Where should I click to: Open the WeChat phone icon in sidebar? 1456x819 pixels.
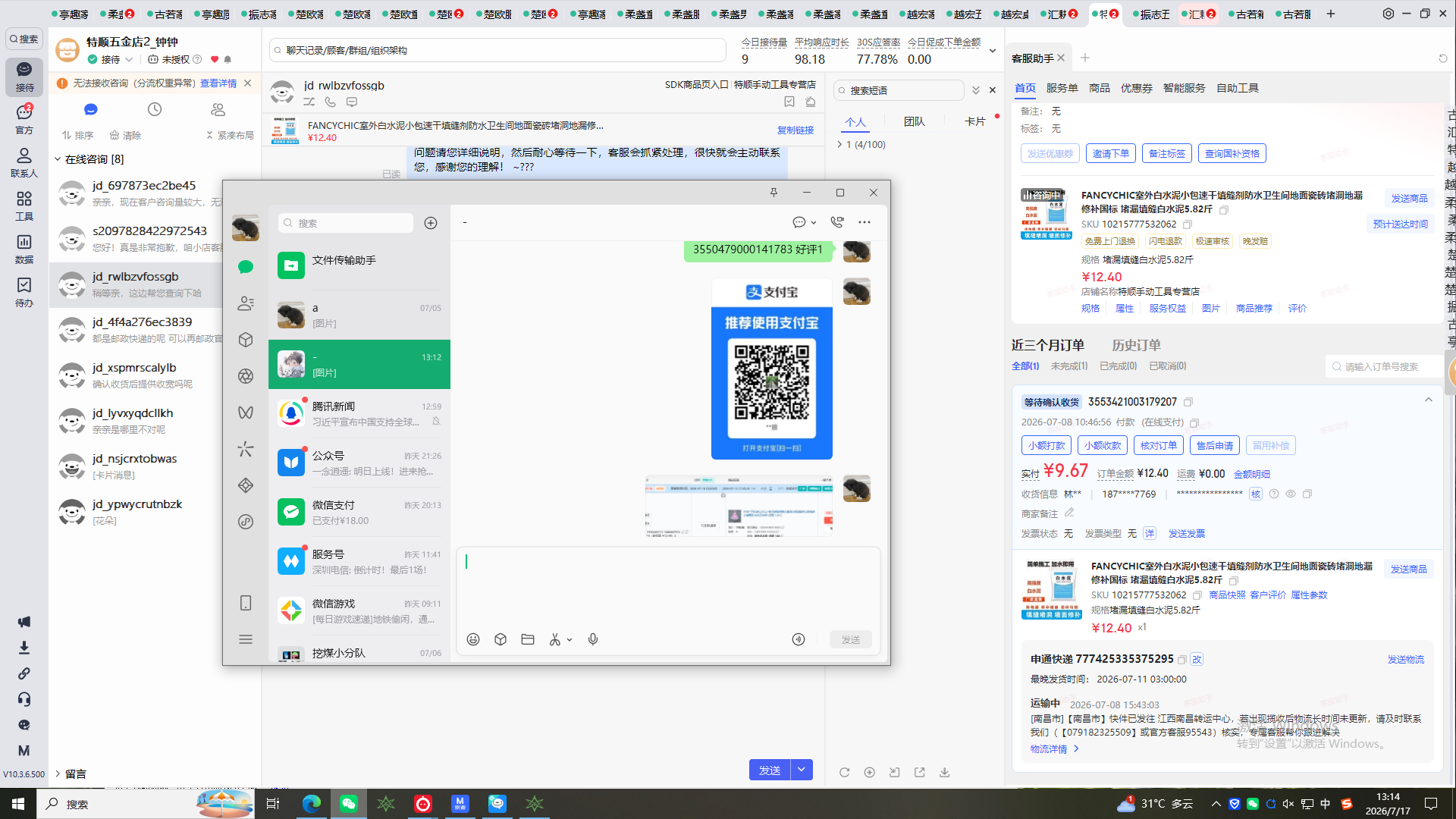click(x=245, y=603)
